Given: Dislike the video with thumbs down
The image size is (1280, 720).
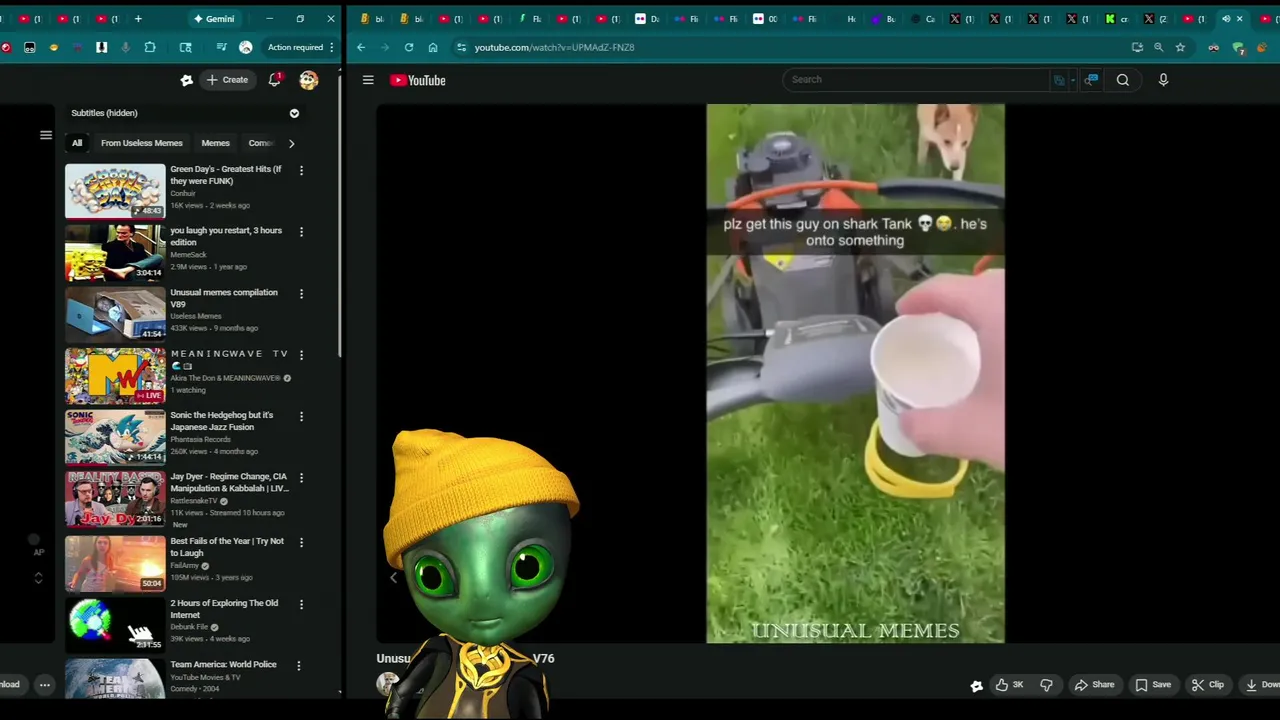Looking at the screenshot, I should 1046,685.
